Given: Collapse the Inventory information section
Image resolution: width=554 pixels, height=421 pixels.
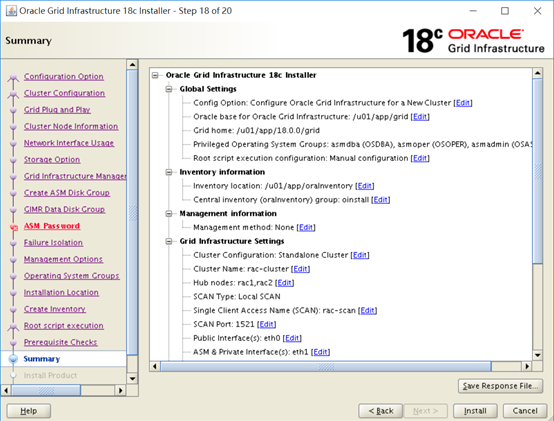Looking at the screenshot, I should tap(169, 172).
